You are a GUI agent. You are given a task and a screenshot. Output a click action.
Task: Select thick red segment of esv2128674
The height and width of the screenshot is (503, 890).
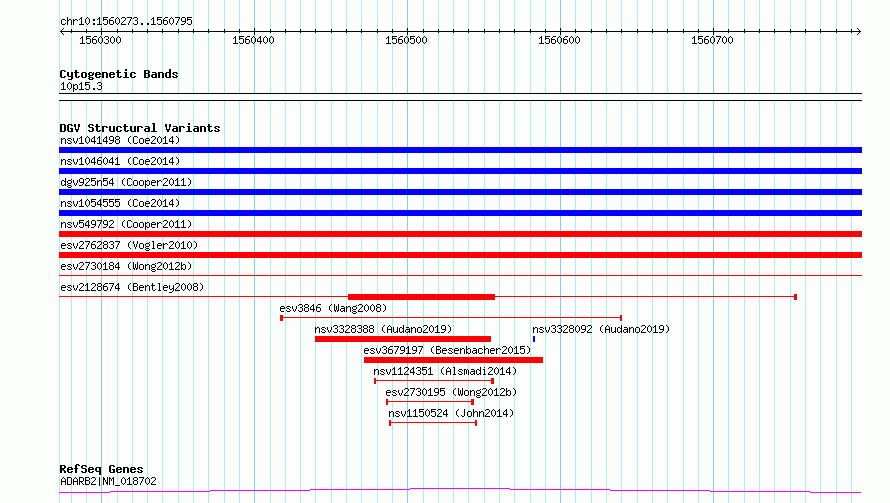tap(421, 297)
